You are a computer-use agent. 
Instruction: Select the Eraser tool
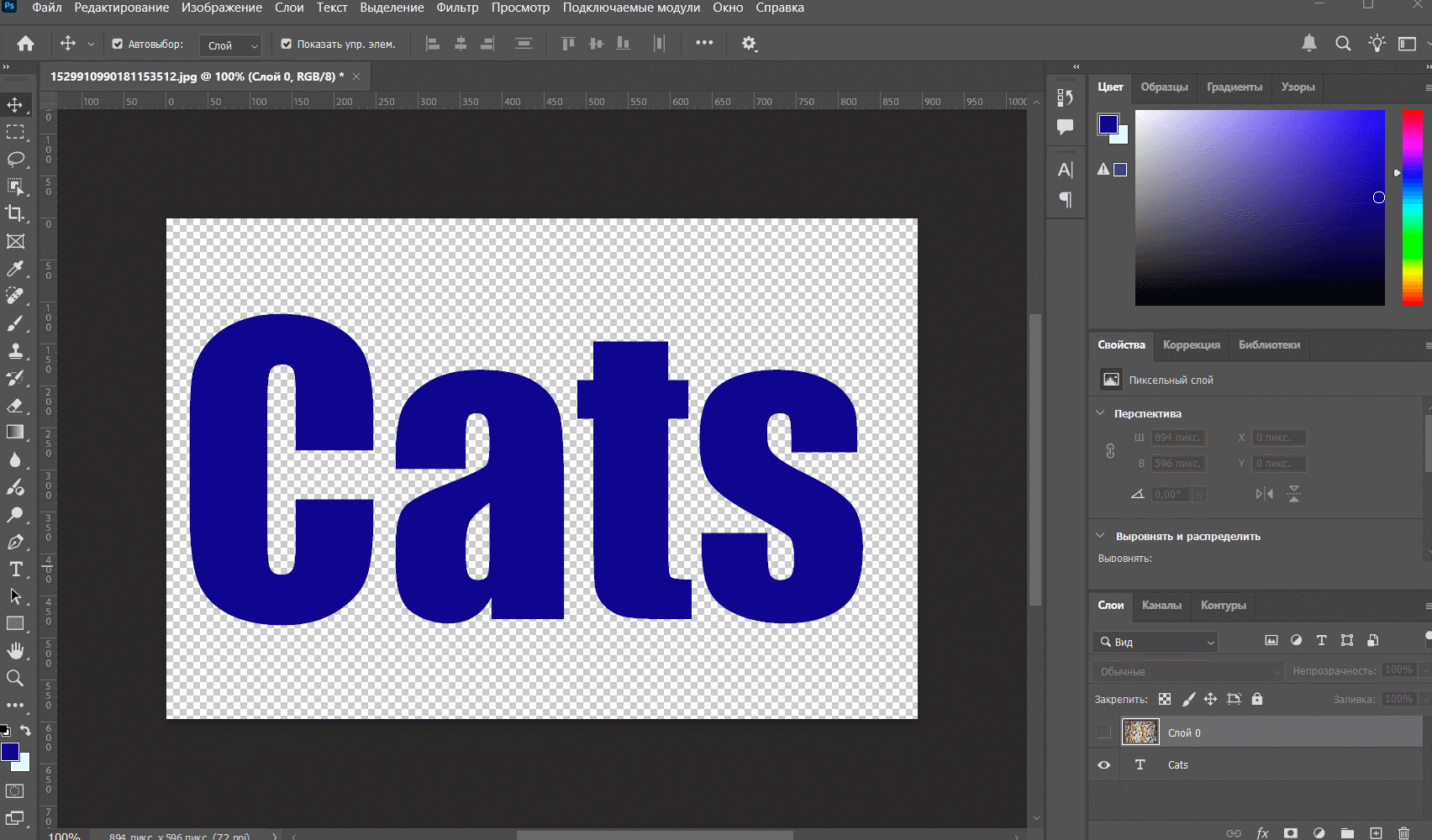pyautogui.click(x=15, y=406)
